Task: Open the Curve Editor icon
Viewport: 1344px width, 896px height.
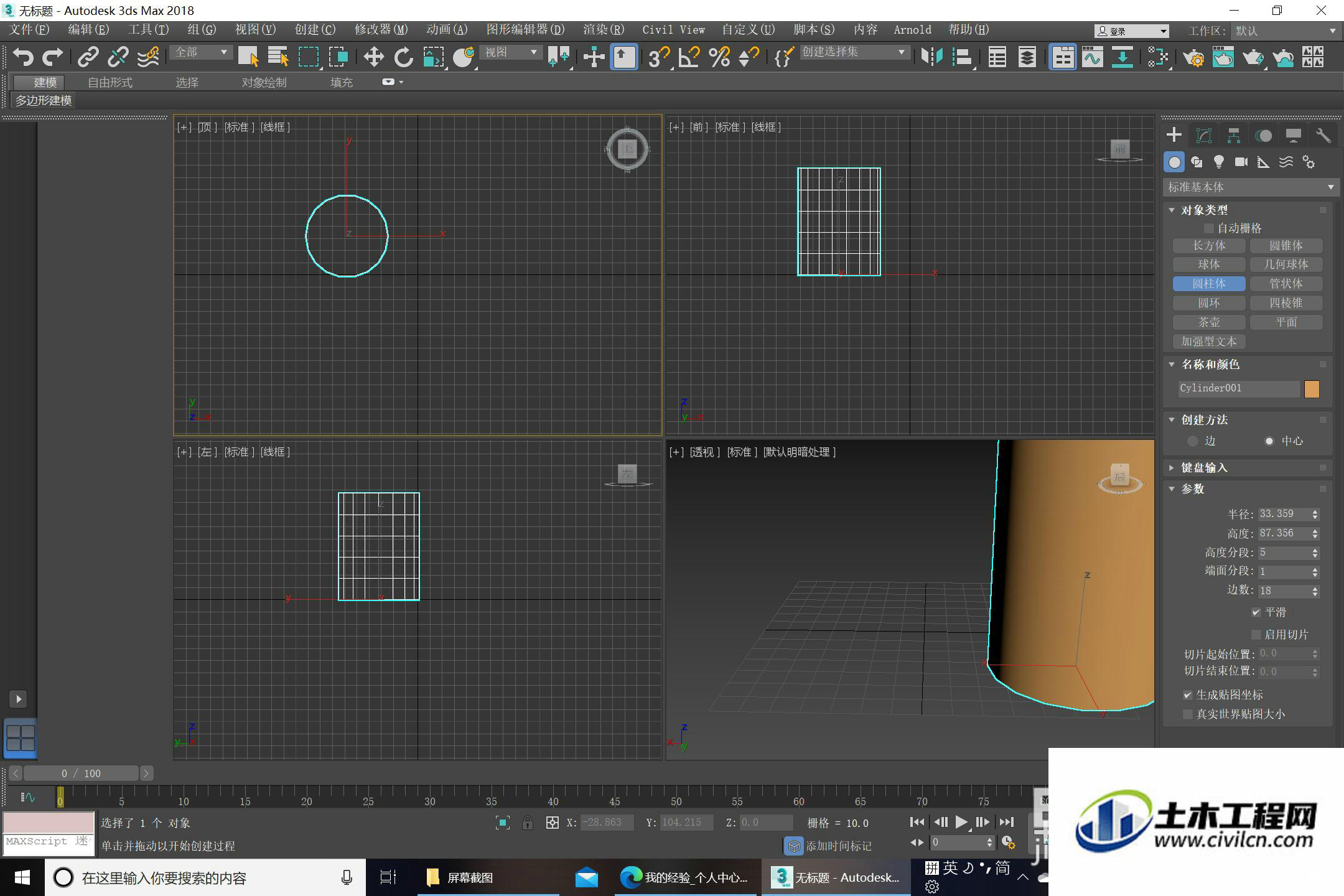Action: point(1092,57)
